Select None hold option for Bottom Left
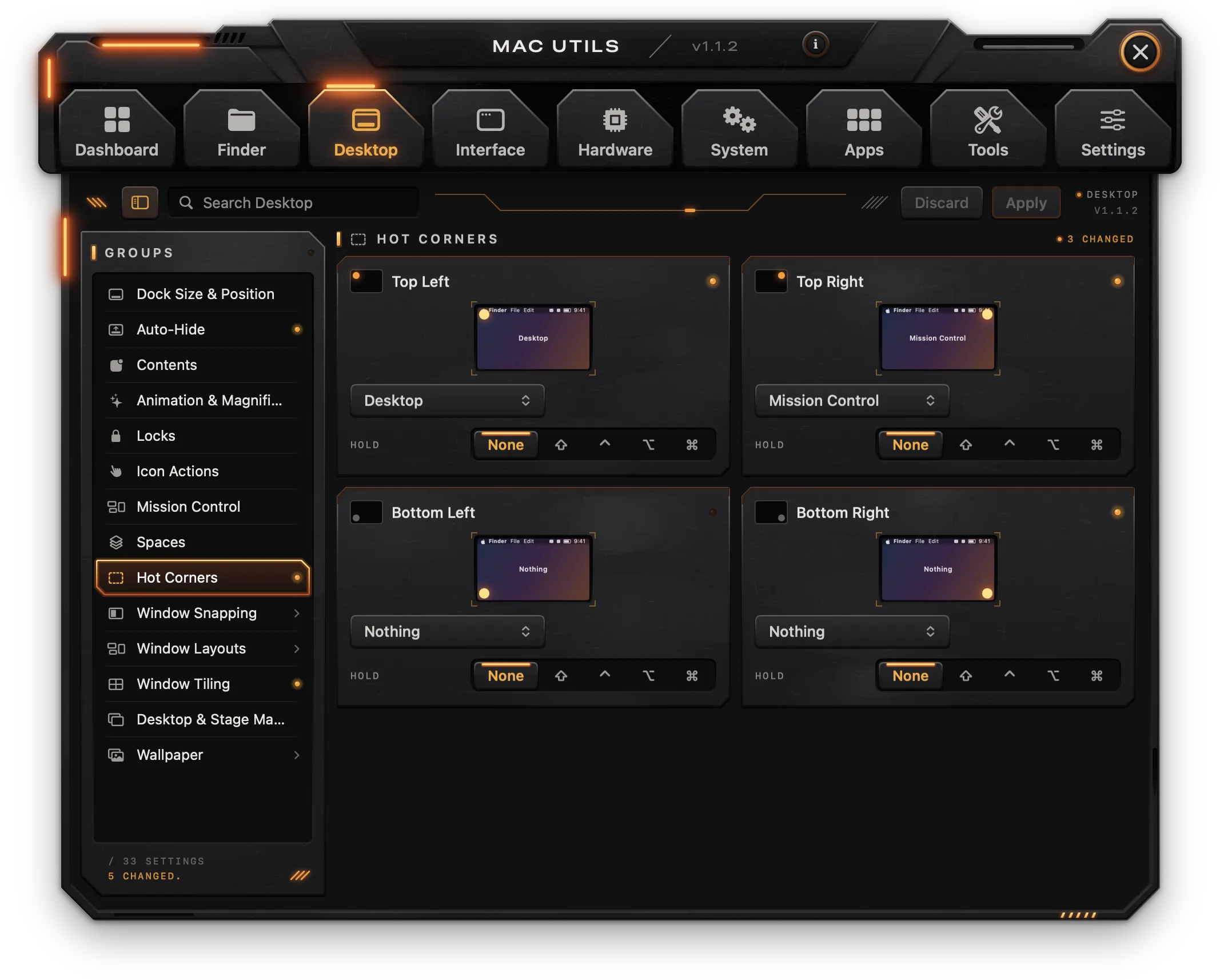 pyautogui.click(x=505, y=676)
